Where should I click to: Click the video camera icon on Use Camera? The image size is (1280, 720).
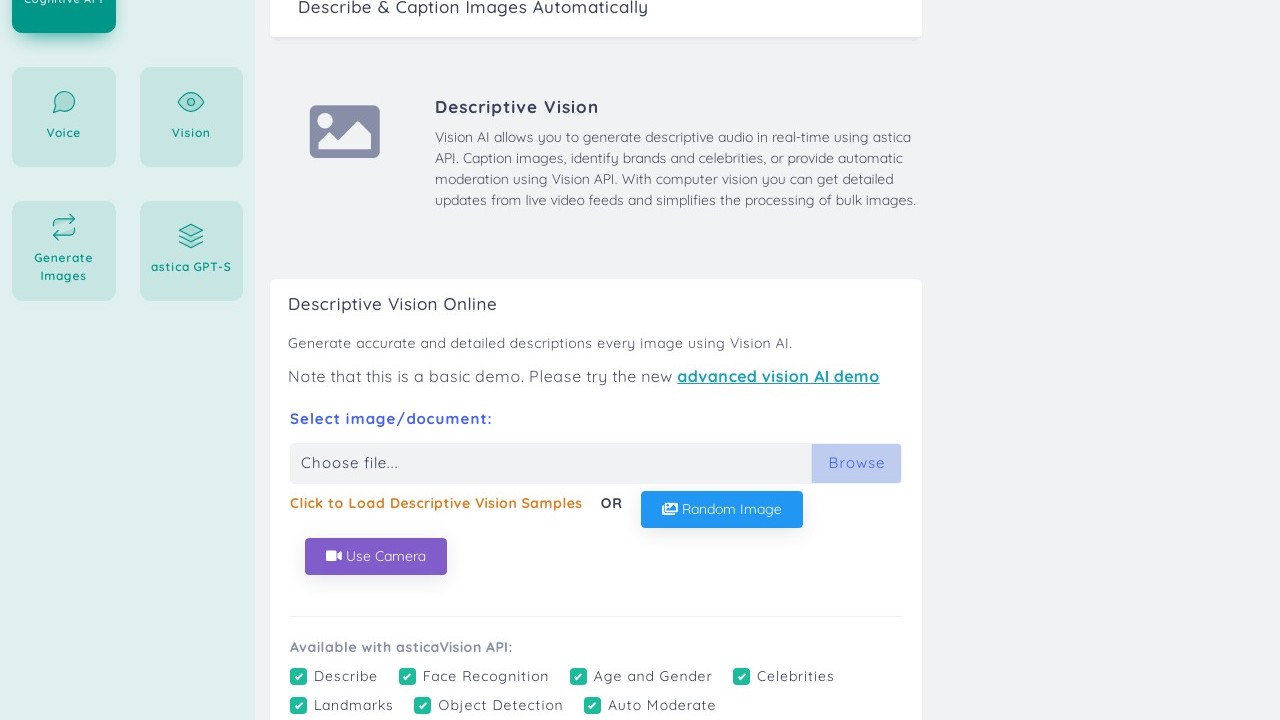point(334,557)
